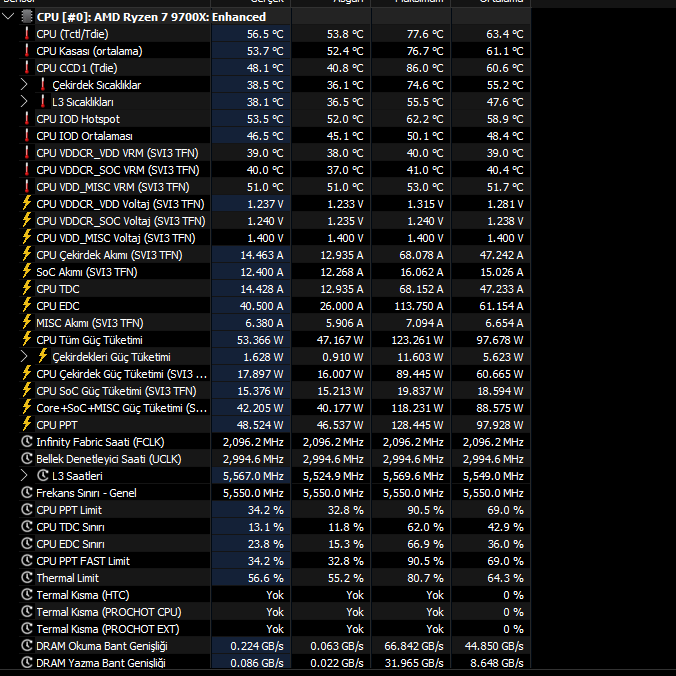
Task: Click the 80.7 % maximum Thermal Limit cell
Action: [x=411, y=578]
